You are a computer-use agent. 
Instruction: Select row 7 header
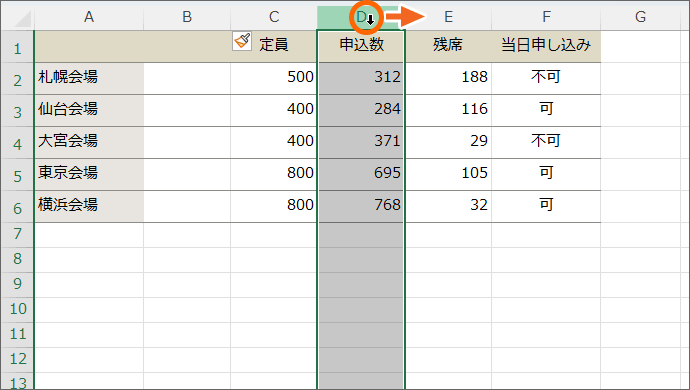click(18, 235)
